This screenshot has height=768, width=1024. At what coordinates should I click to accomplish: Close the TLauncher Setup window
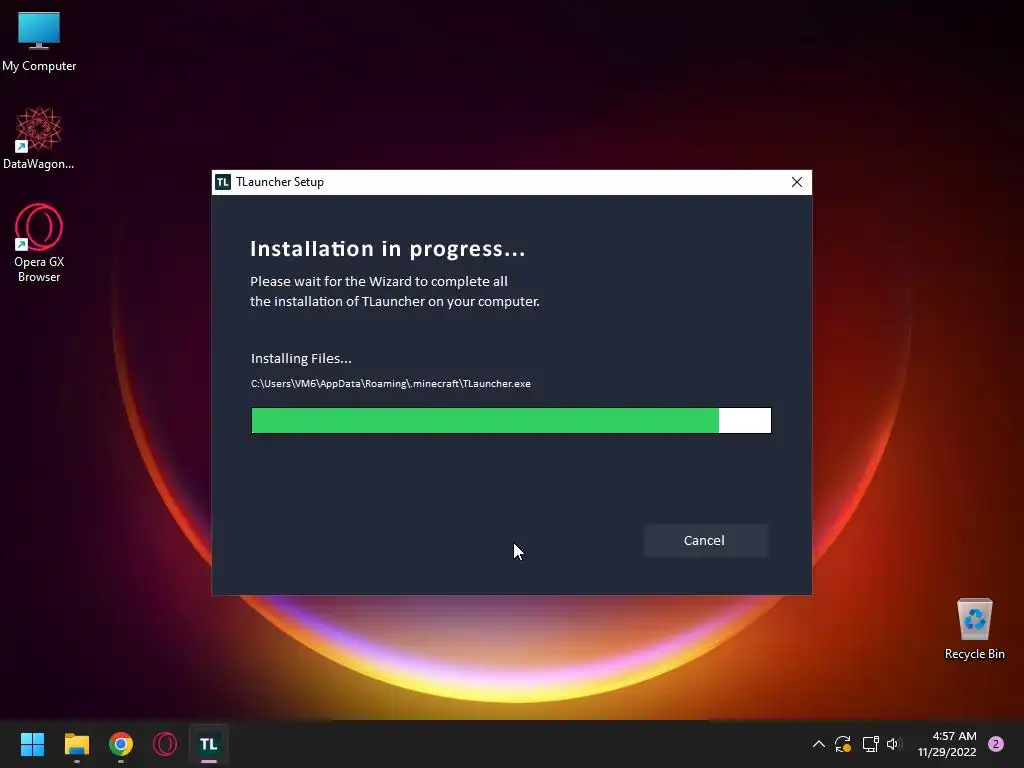point(796,182)
